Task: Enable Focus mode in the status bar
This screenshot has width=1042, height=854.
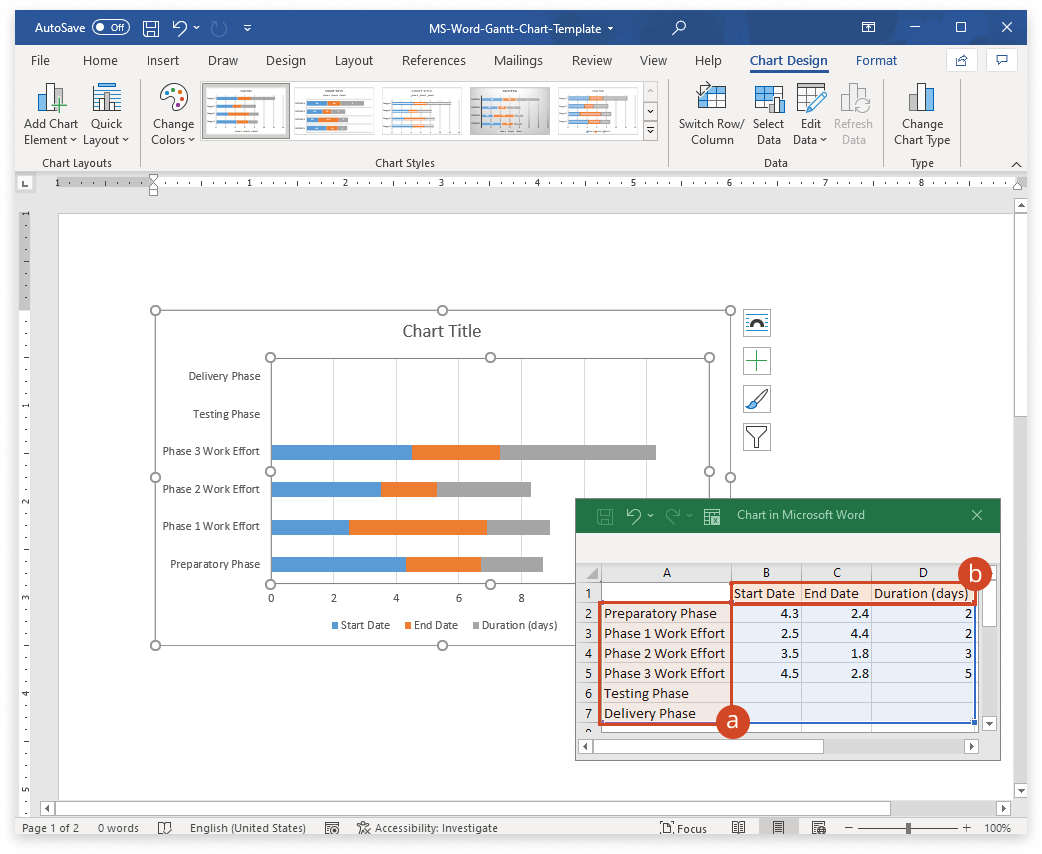Action: 684,828
